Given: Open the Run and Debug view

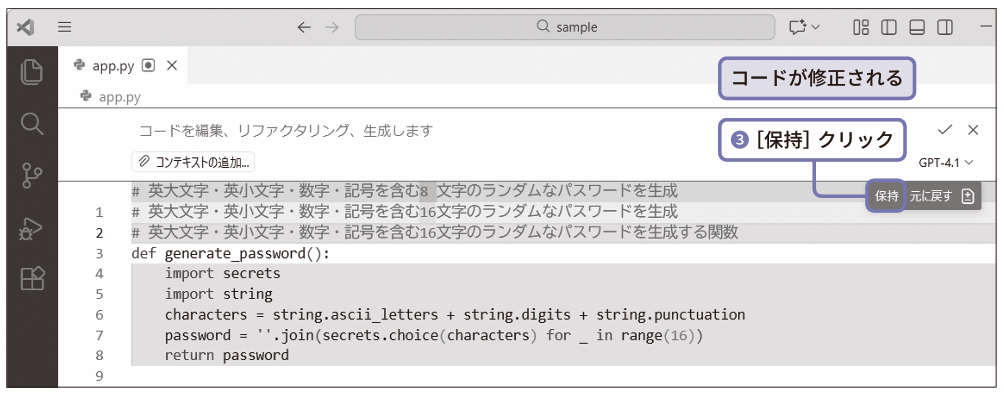Looking at the screenshot, I should pos(31,228).
